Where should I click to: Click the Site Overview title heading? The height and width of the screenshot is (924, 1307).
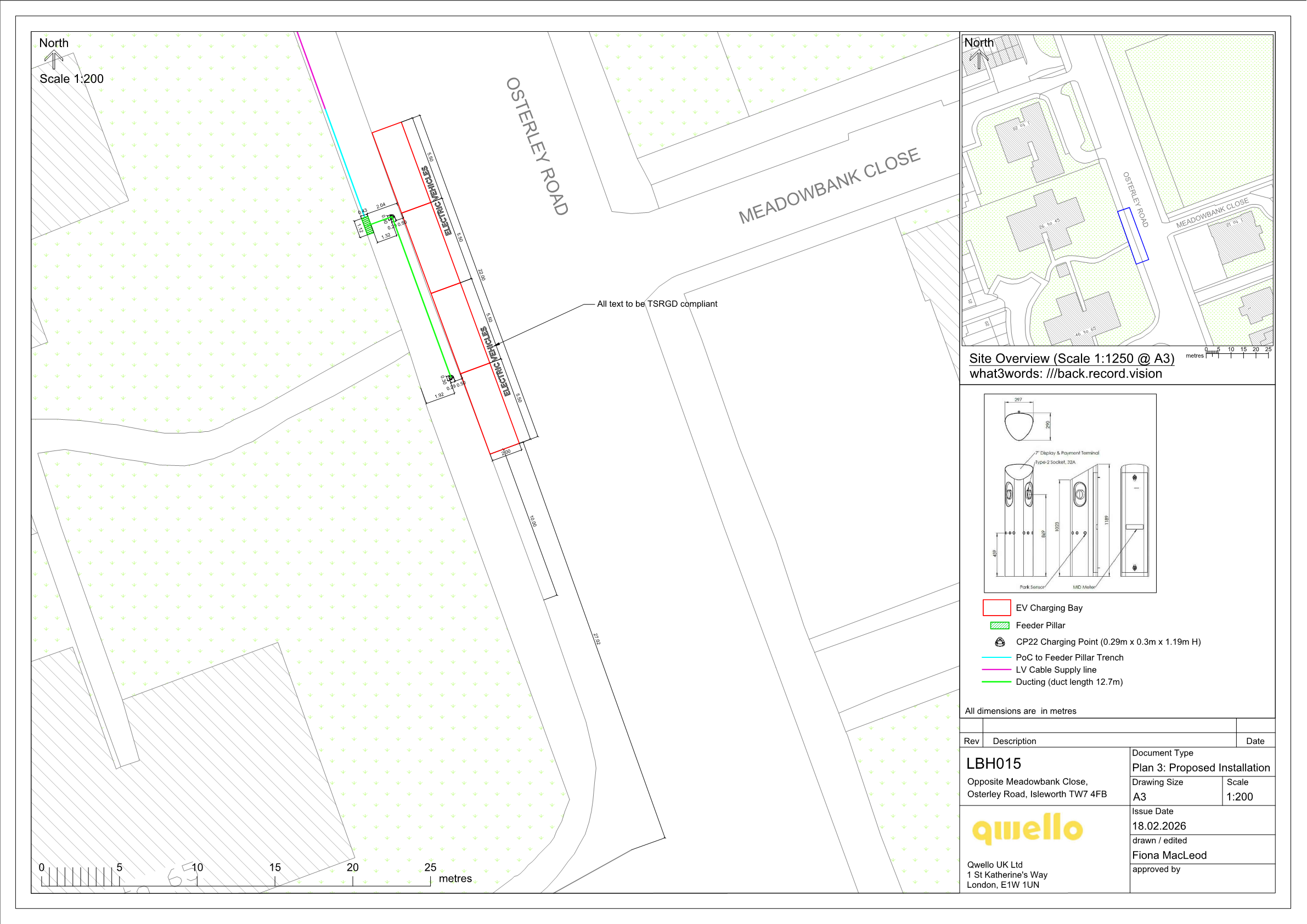pyautogui.click(x=1071, y=358)
